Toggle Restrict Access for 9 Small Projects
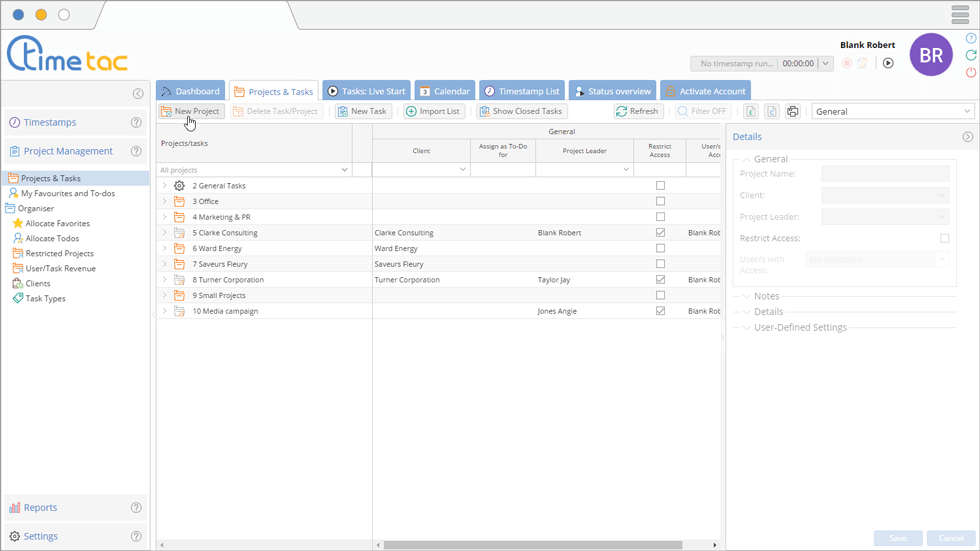The image size is (980, 551). pos(660,295)
